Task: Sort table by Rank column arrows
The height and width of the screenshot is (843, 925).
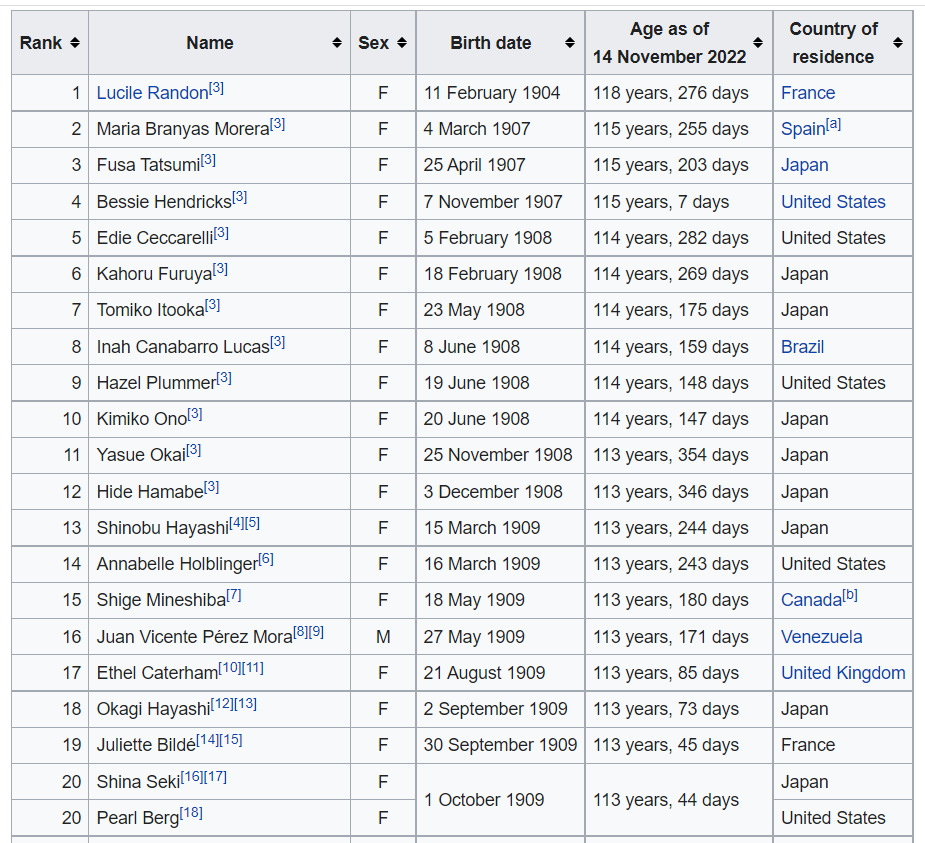Action: click(74, 42)
